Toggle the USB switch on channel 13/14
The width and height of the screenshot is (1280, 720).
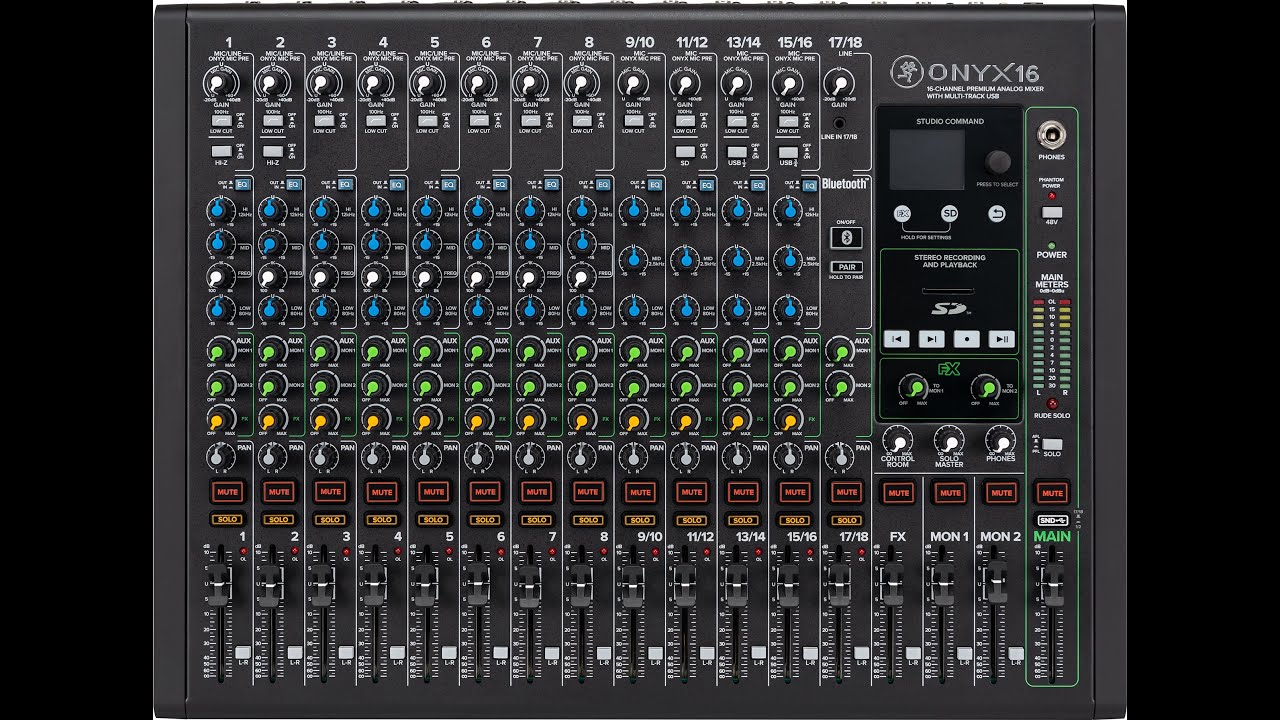click(x=736, y=151)
